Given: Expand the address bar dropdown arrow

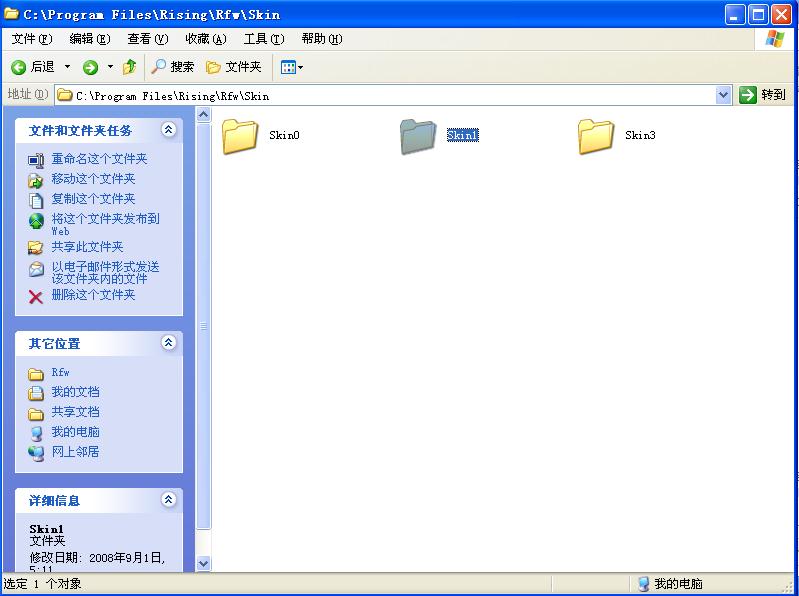Looking at the screenshot, I should pyautogui.click(x=724, y=95).
